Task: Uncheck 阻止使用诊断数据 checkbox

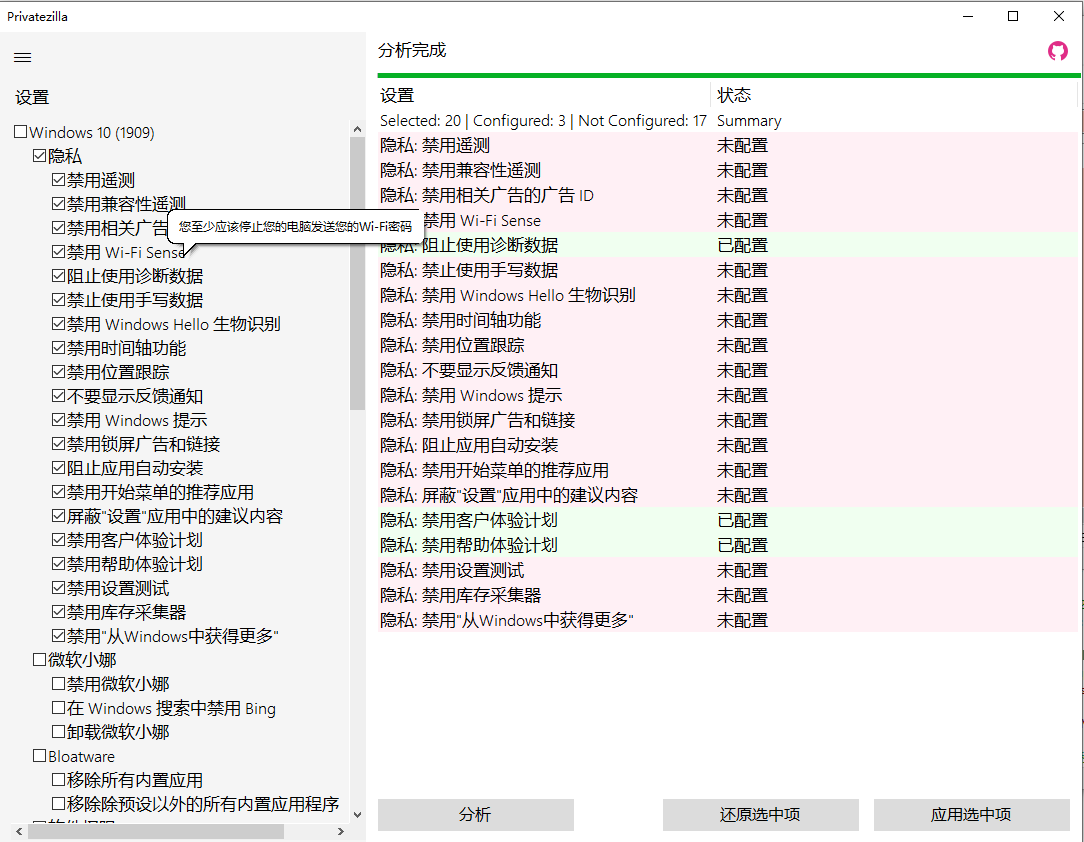Action: click(x=59, y=276)
